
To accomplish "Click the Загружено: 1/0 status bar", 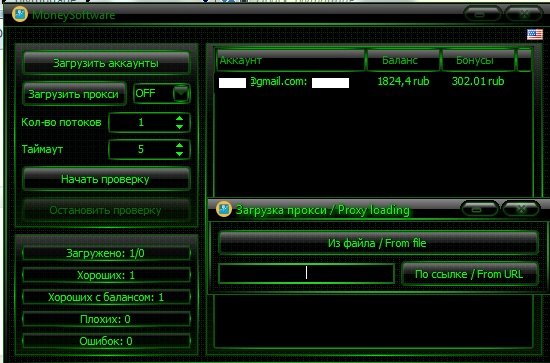I will coord(106,253).
